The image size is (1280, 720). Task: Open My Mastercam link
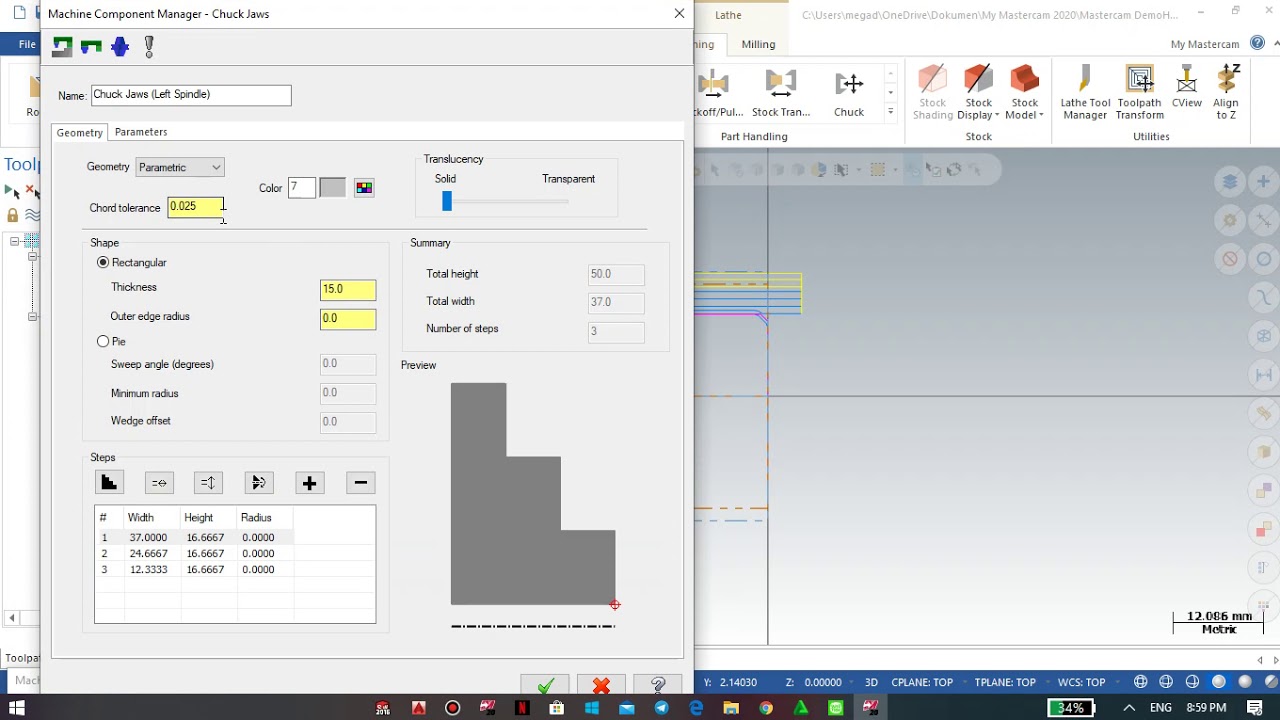click(x=1205, y=44)
